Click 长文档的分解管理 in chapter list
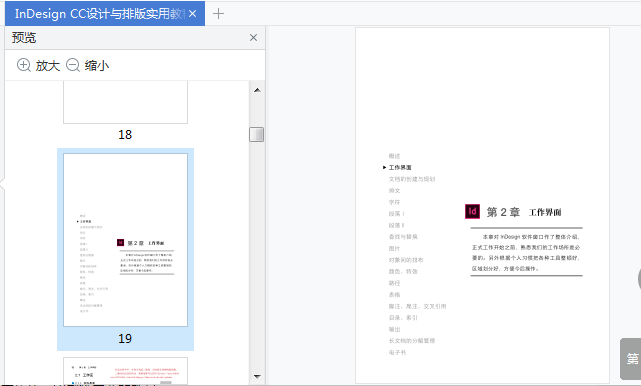 pos(412,341)
